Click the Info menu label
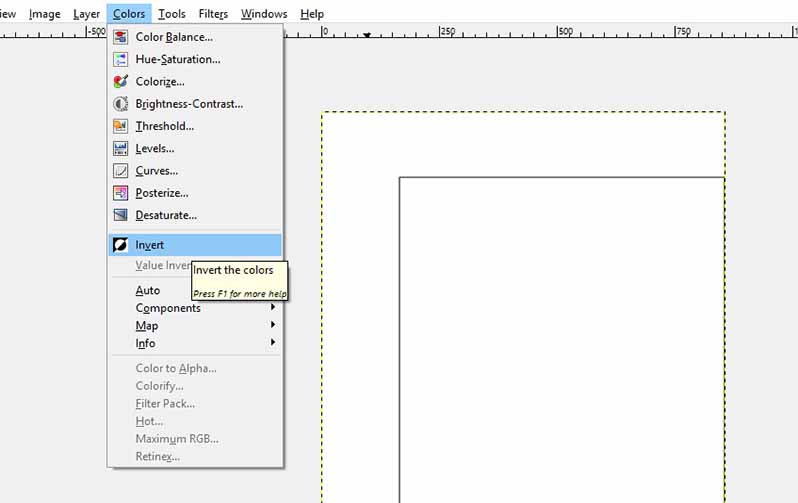Screen dimensions: 798x503 pos(145,343)
